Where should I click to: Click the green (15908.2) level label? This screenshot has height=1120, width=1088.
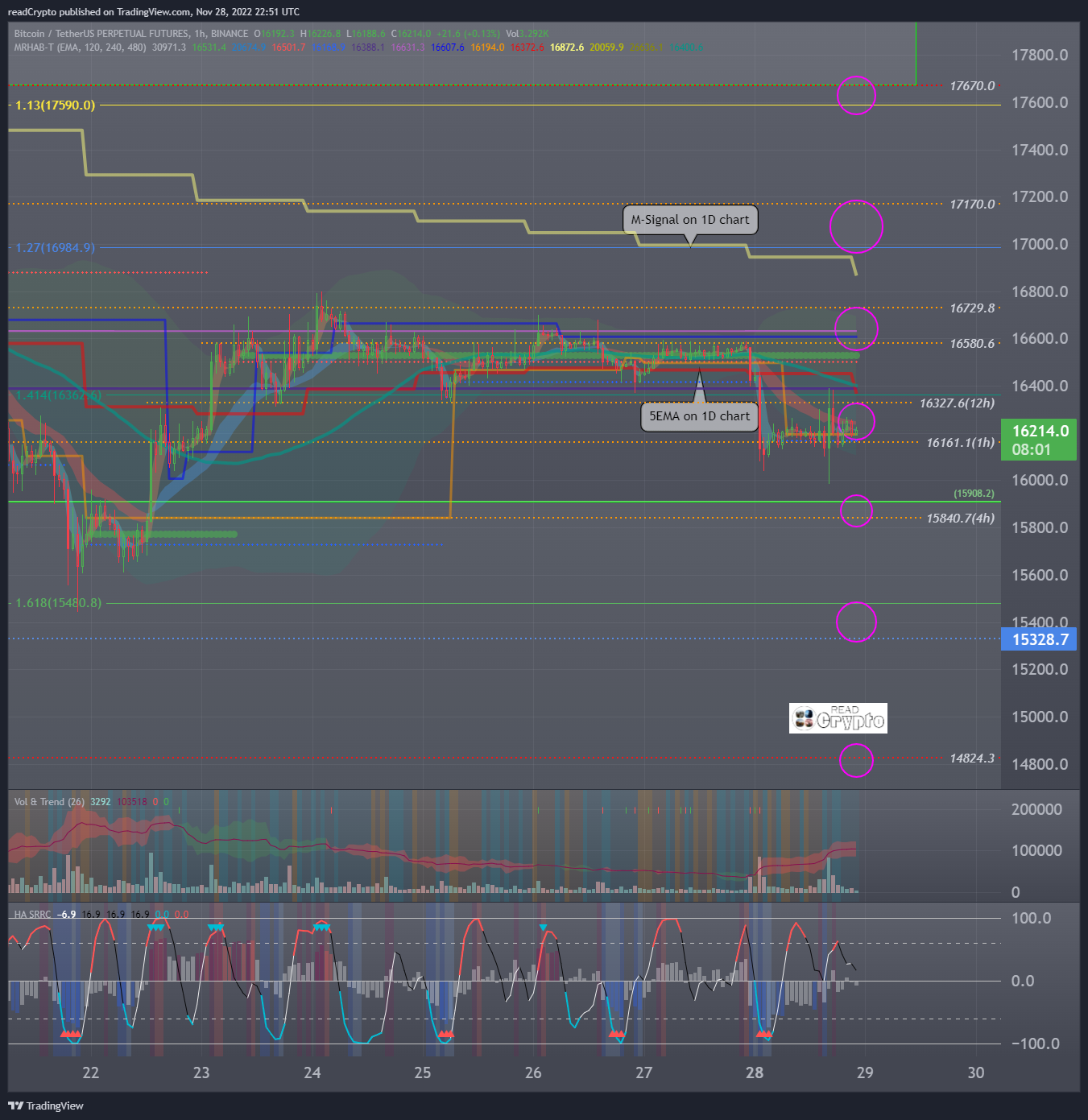point(974,494)
